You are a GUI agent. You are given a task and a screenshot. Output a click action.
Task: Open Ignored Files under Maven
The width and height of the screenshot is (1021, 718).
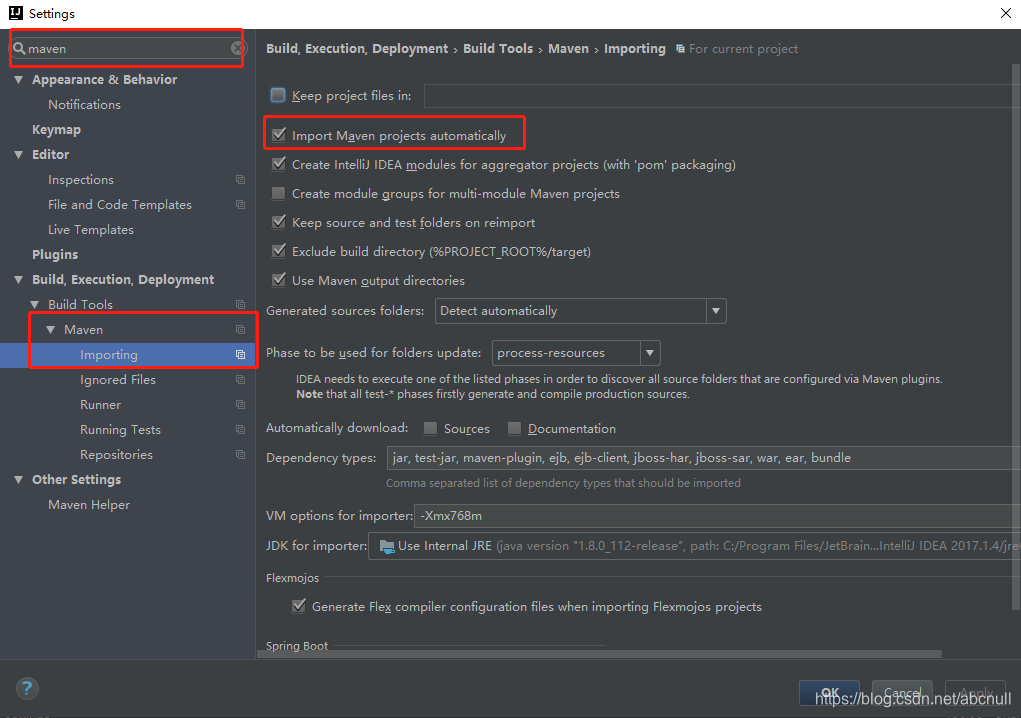click(118, 380)
